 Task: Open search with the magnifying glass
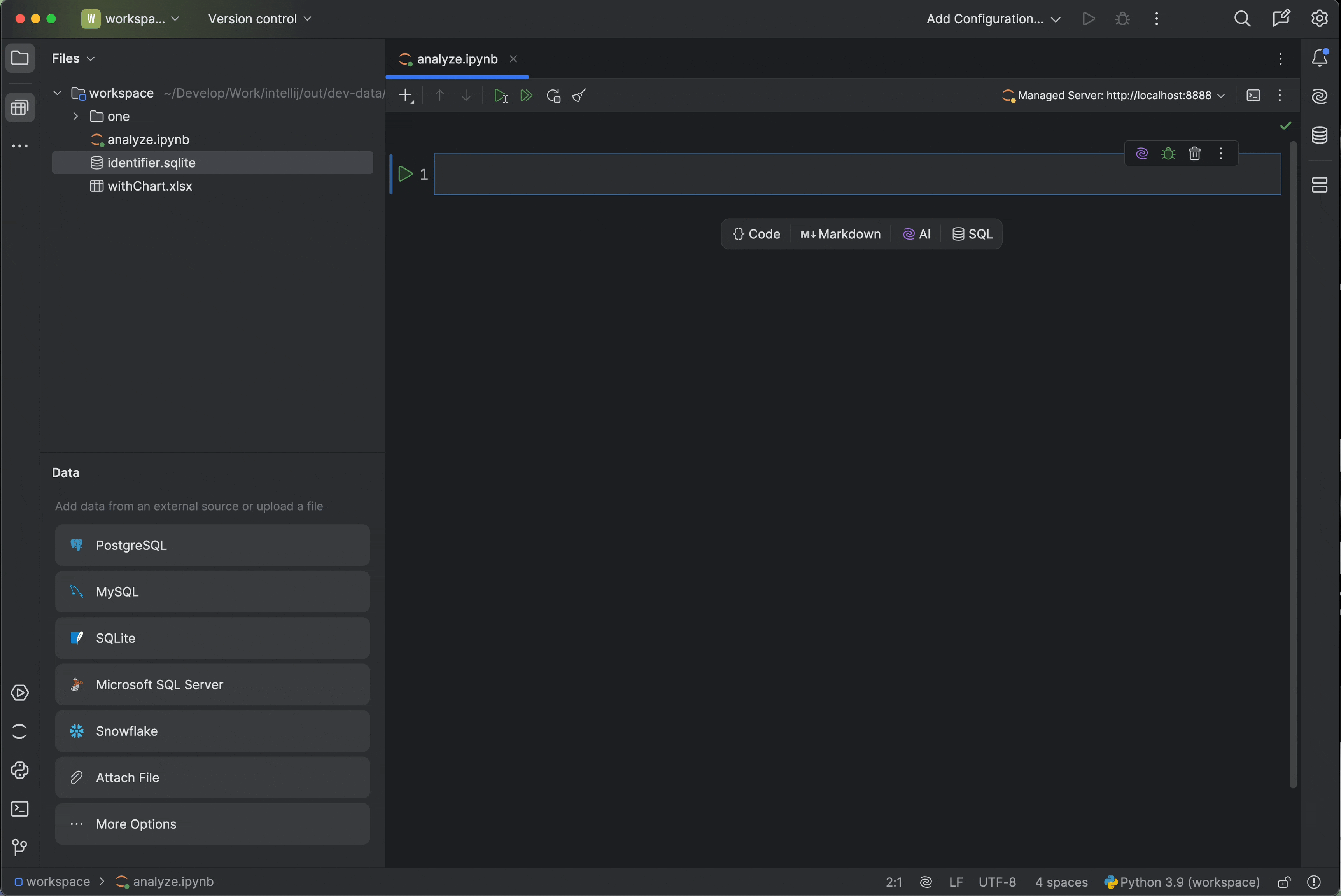pos(1242,18)
